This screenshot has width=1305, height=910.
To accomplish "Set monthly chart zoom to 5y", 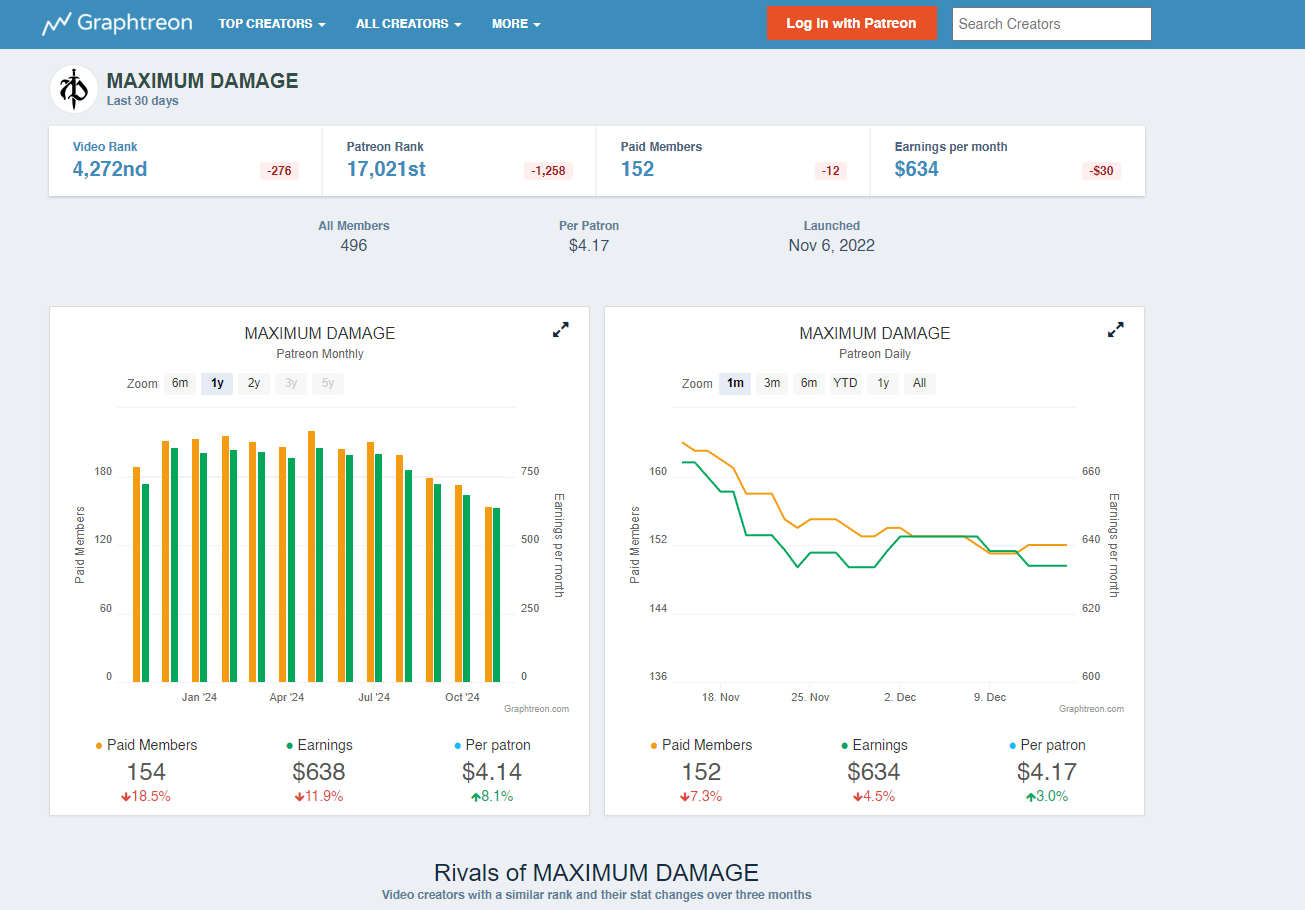I will [328, 383].
